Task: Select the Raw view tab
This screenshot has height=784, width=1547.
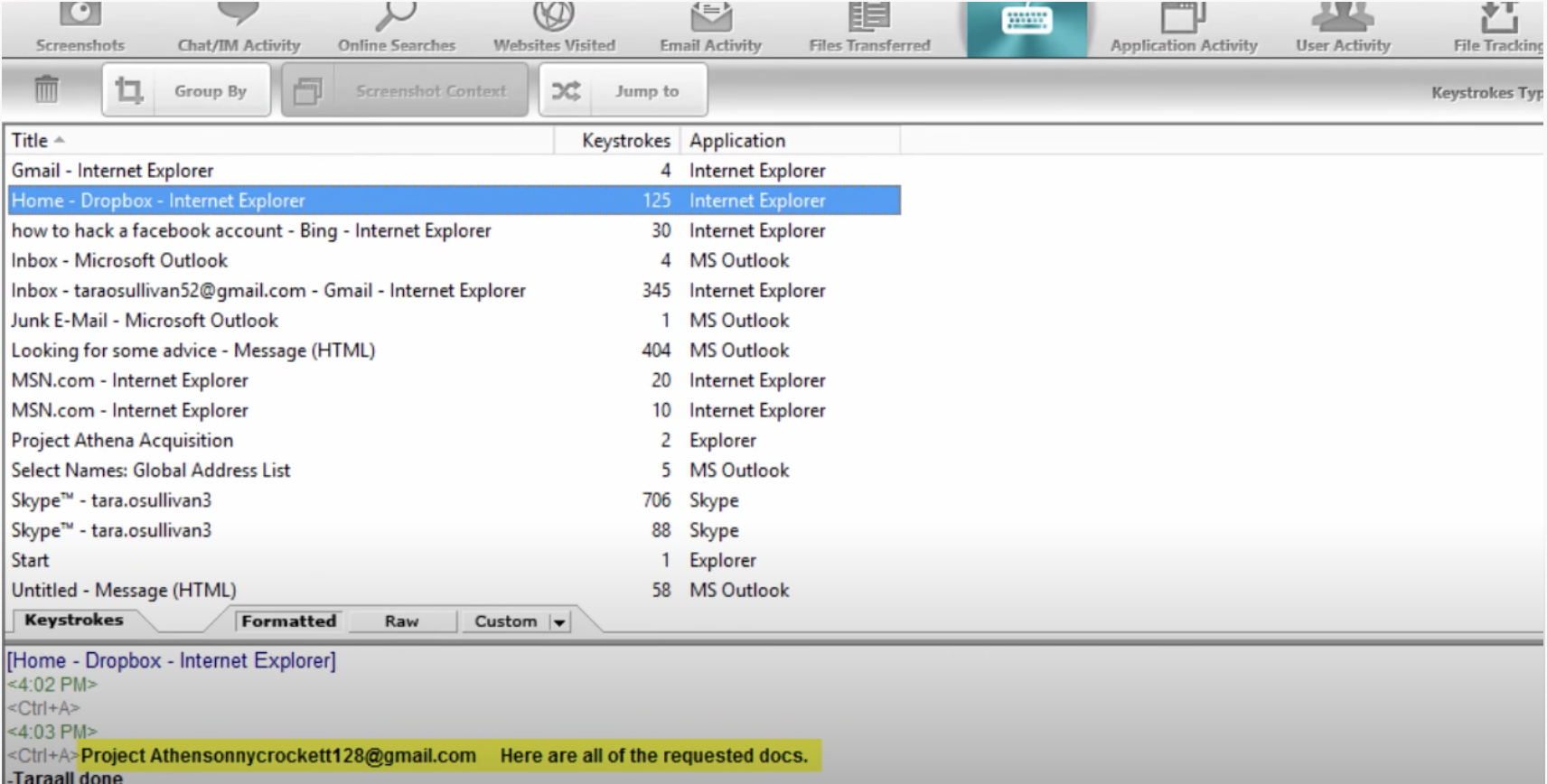Action: [x=401, y=621]
